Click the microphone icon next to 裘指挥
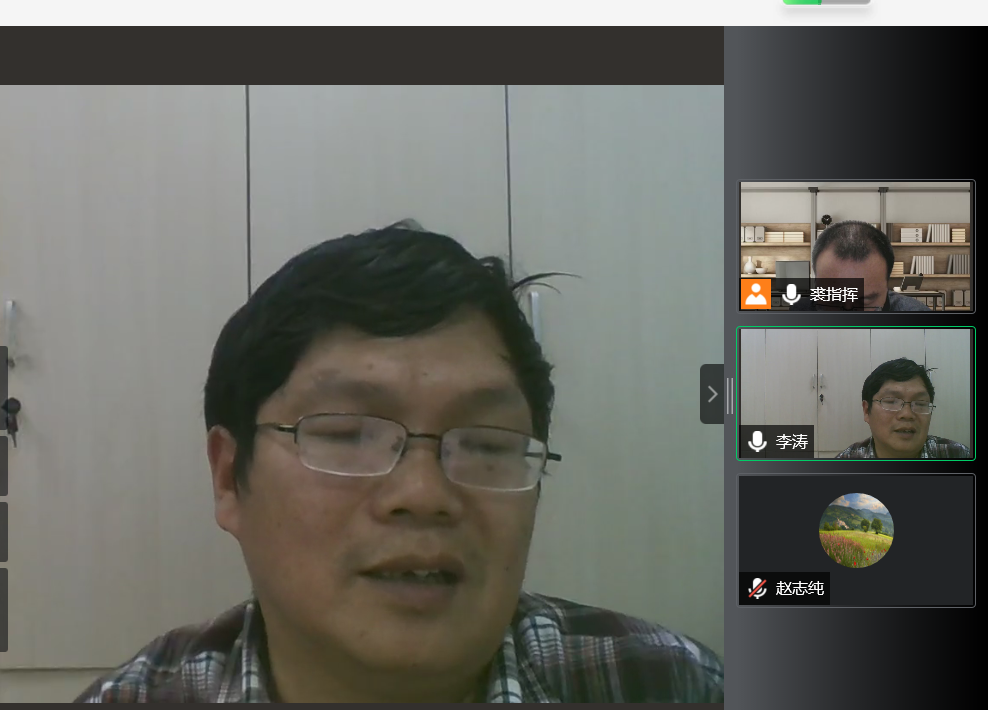 (791, 294)
